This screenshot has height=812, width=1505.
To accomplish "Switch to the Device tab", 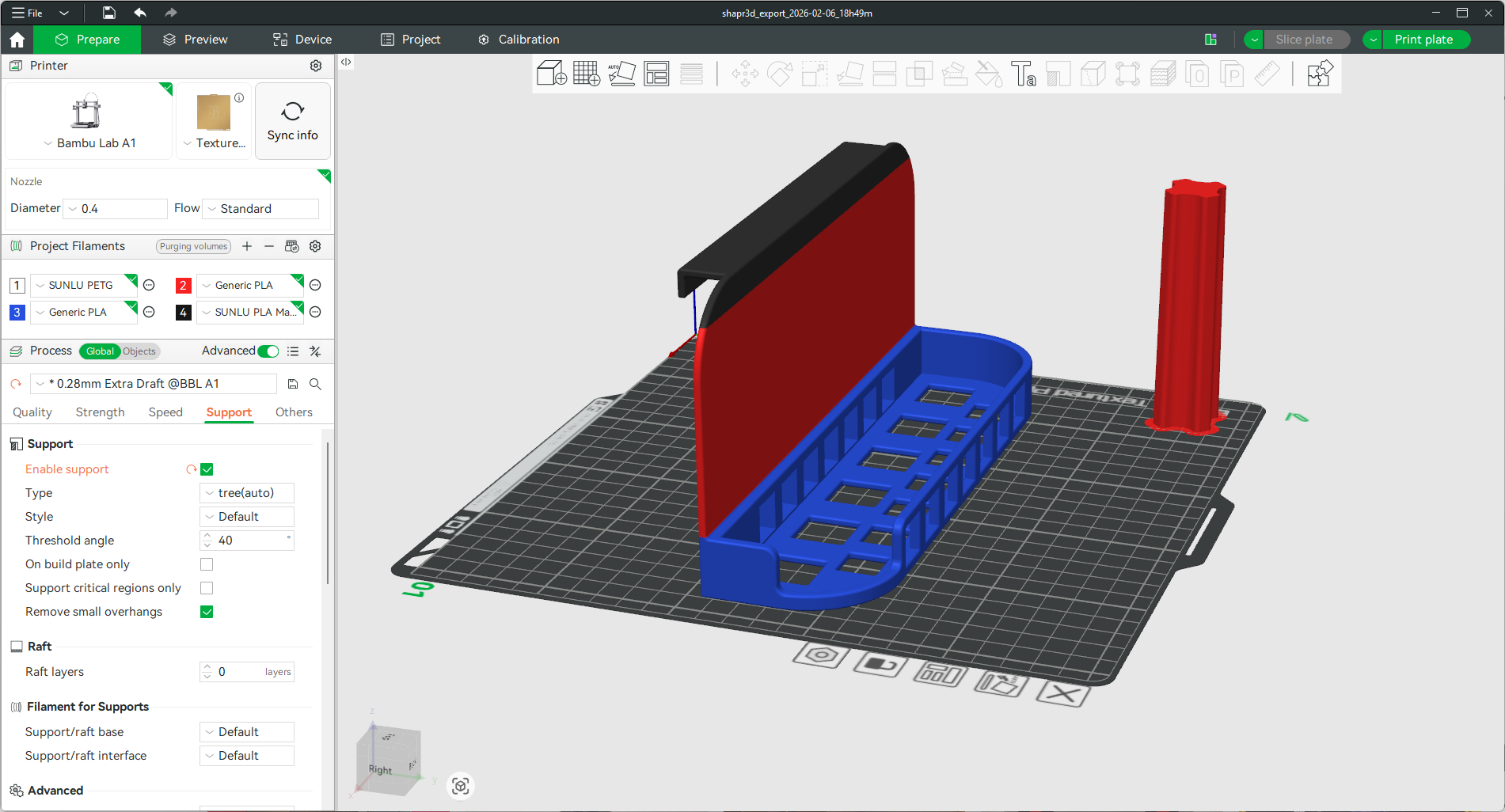I will point(302,40).
